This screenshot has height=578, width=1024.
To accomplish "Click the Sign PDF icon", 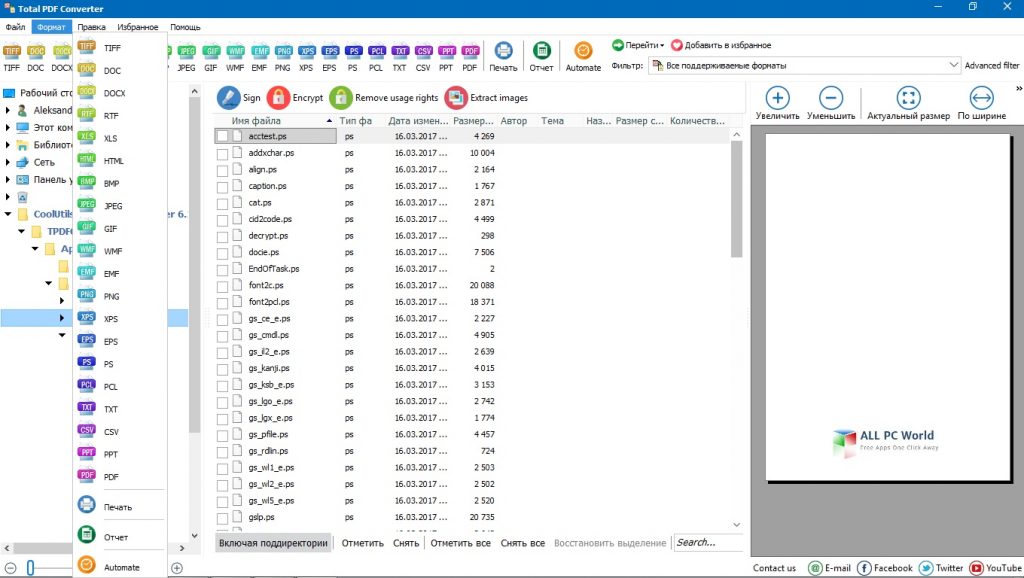I will (x=229, y=97).
